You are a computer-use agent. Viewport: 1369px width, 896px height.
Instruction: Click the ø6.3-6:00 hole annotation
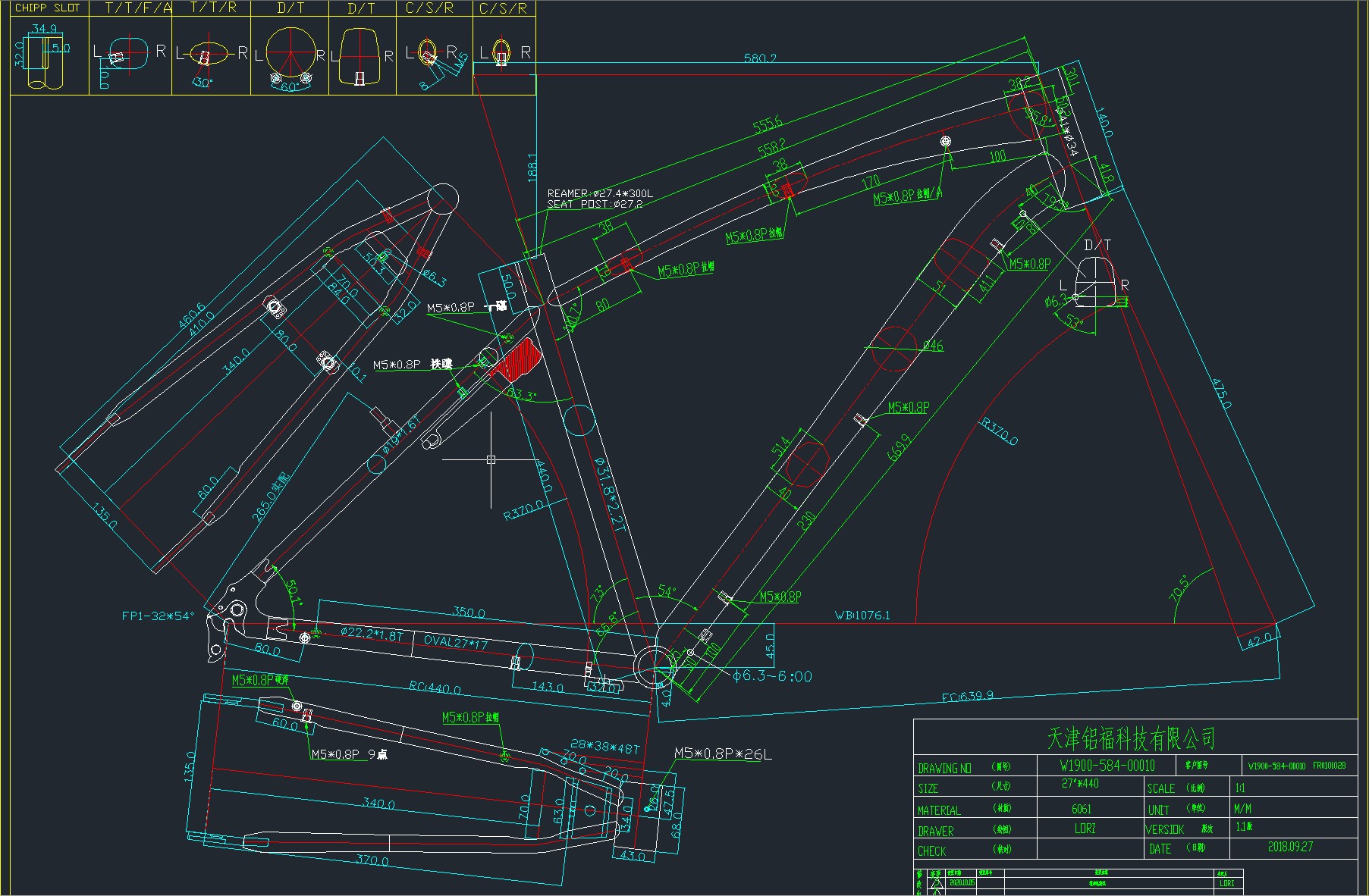[x=772, y=676]
